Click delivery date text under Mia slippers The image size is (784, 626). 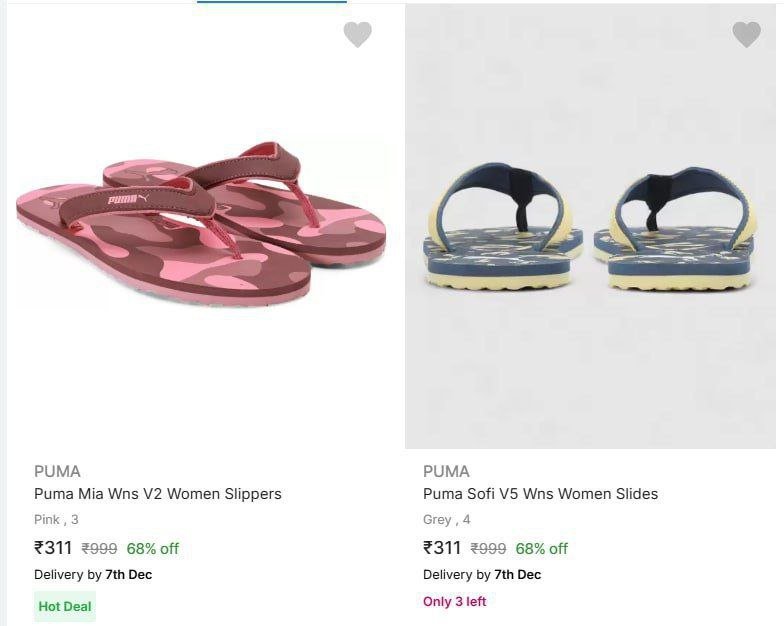(x=93, y=575)
